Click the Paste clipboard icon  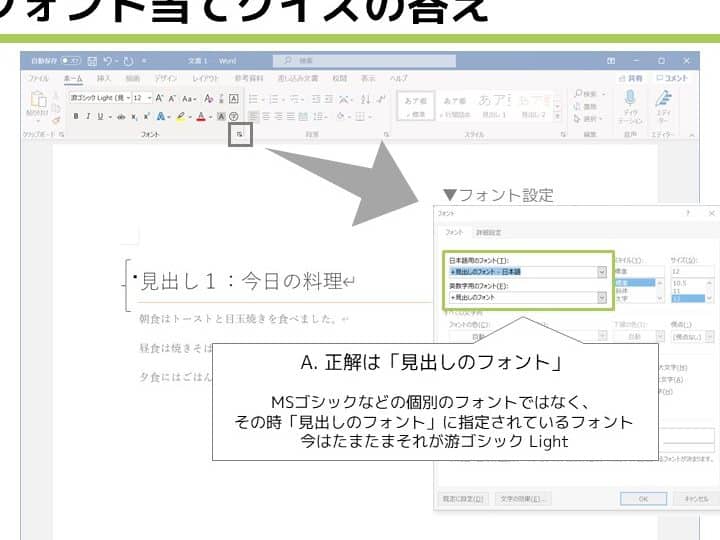pos(38,100)
